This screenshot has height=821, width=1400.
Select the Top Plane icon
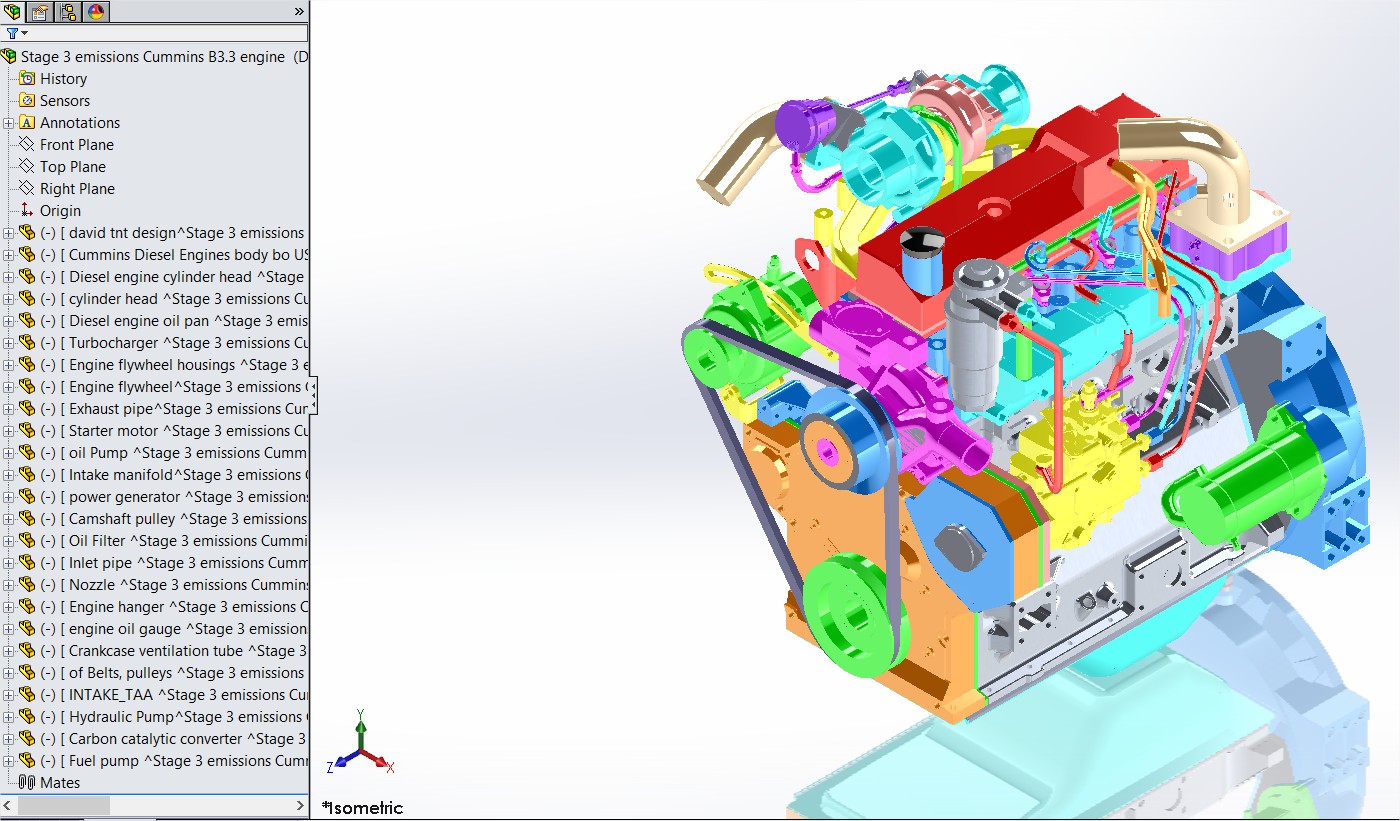(x=27, y=167)
